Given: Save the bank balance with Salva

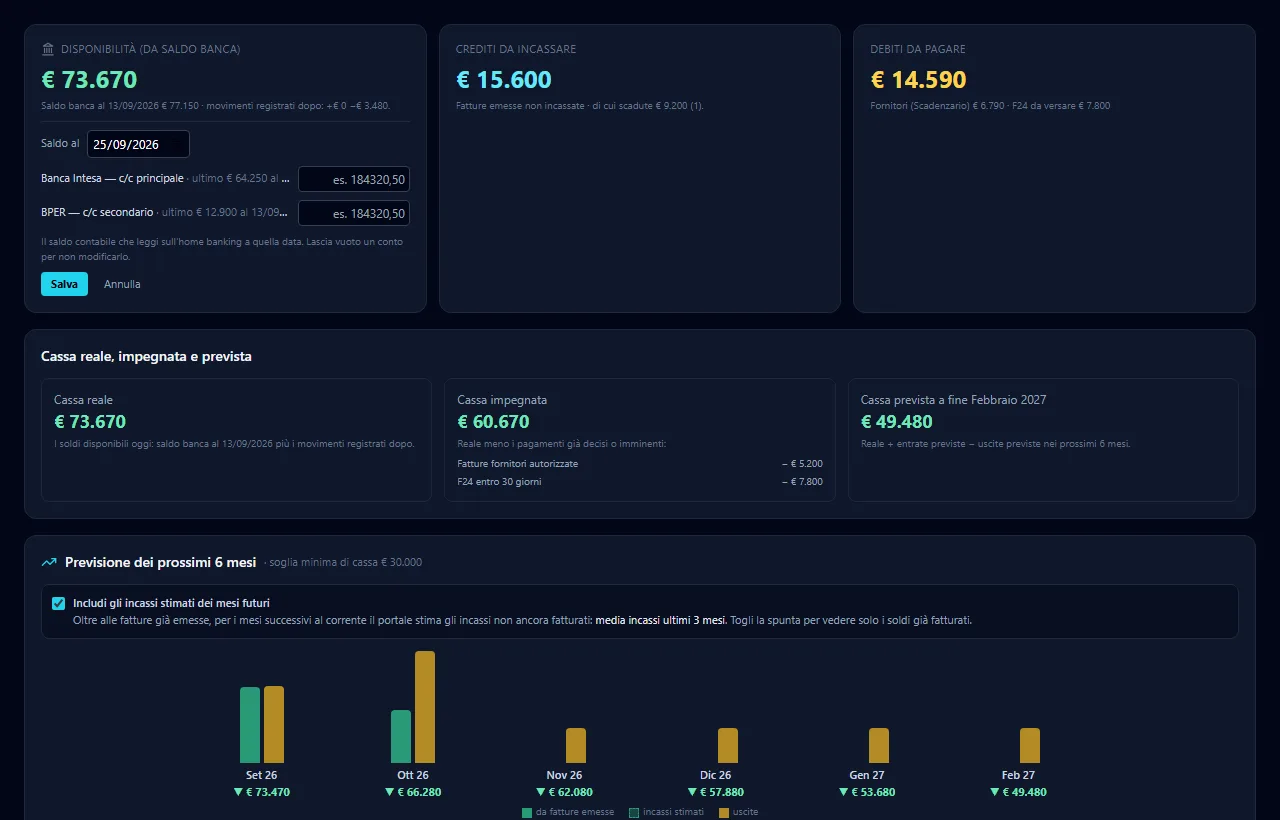Looking at the screenshot, I should [64, 284].
